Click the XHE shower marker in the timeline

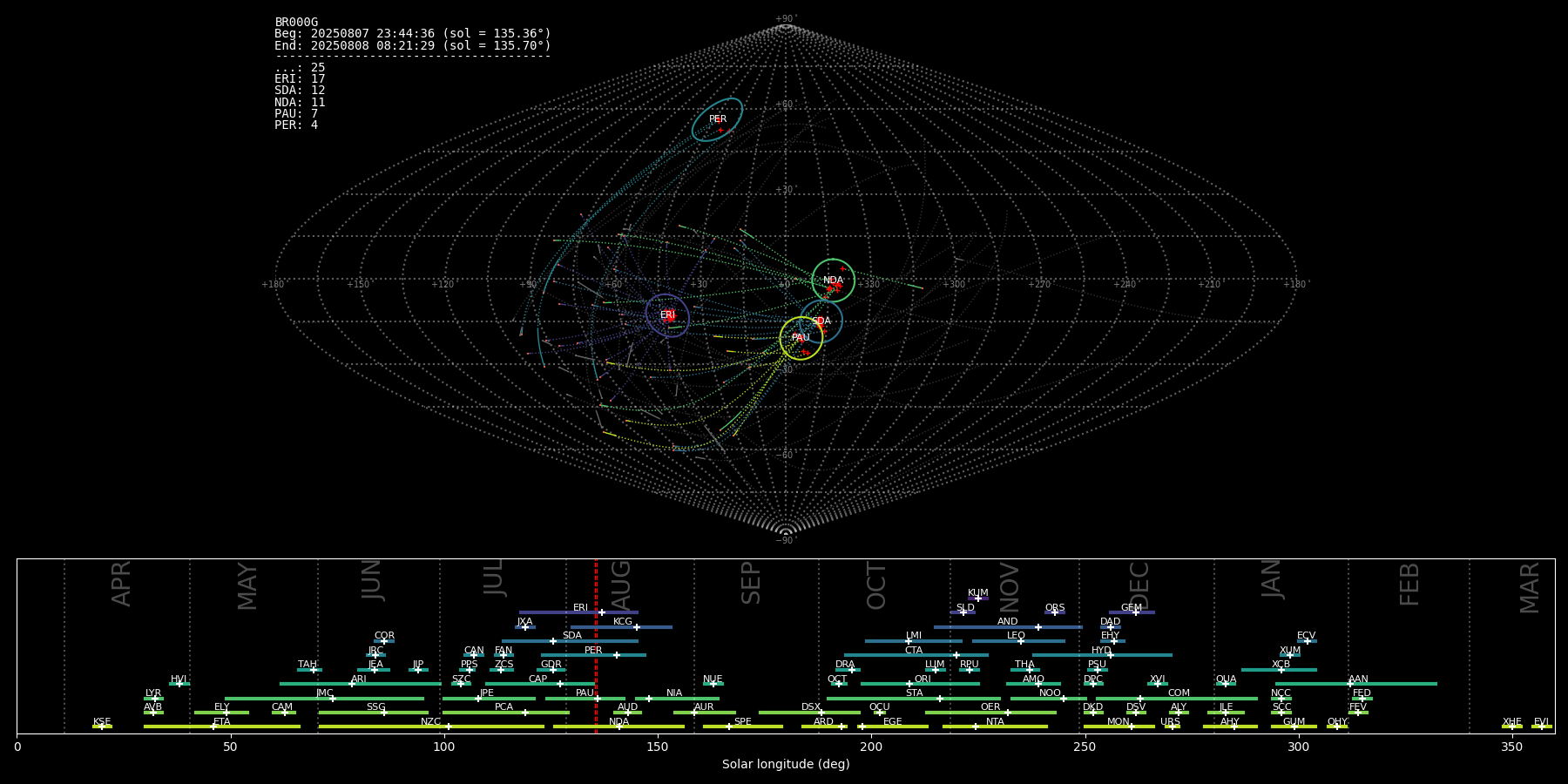tap(1512, 727)
